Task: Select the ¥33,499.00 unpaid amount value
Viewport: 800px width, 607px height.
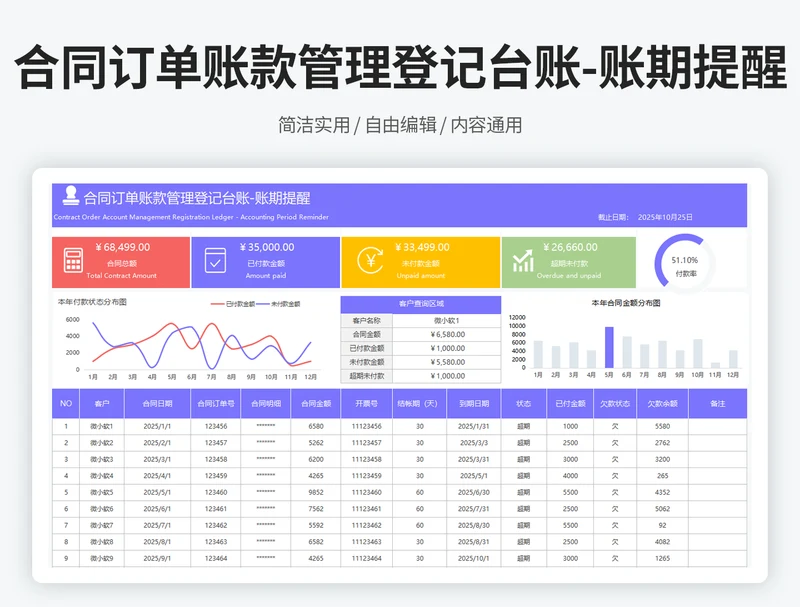Action: tap(422, 247)
